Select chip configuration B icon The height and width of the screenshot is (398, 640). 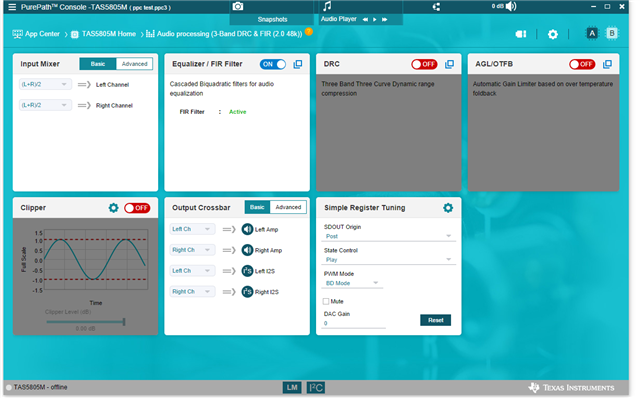[611, 33]
